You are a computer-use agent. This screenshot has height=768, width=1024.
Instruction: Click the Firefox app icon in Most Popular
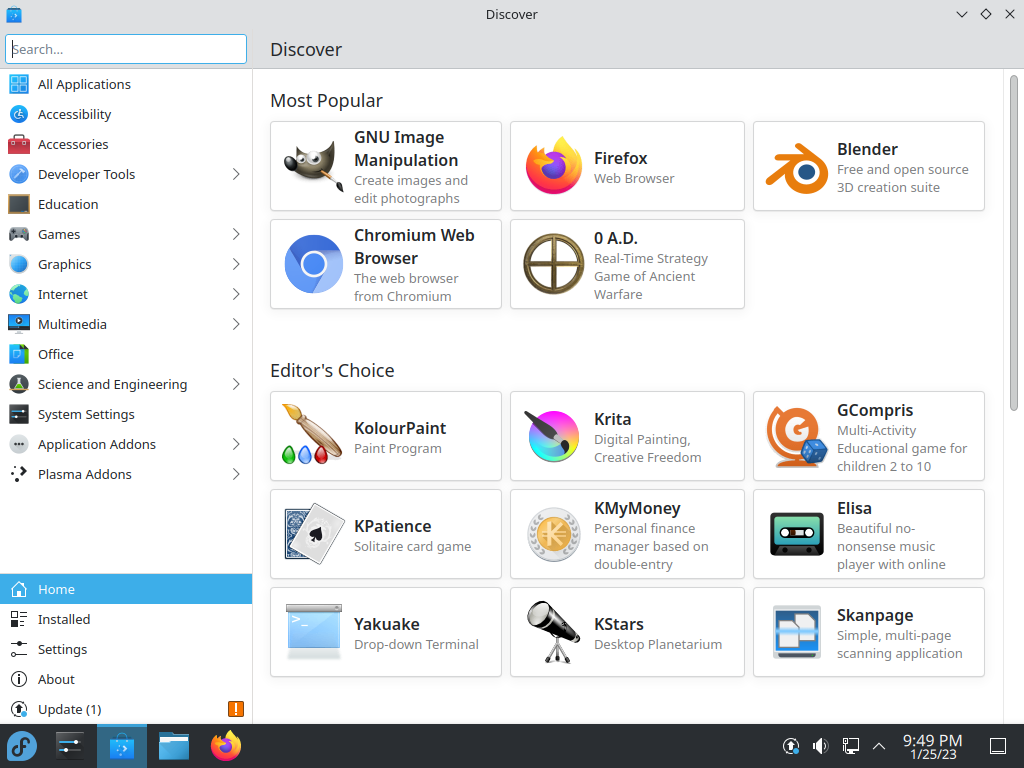click(x=554, y=166)
